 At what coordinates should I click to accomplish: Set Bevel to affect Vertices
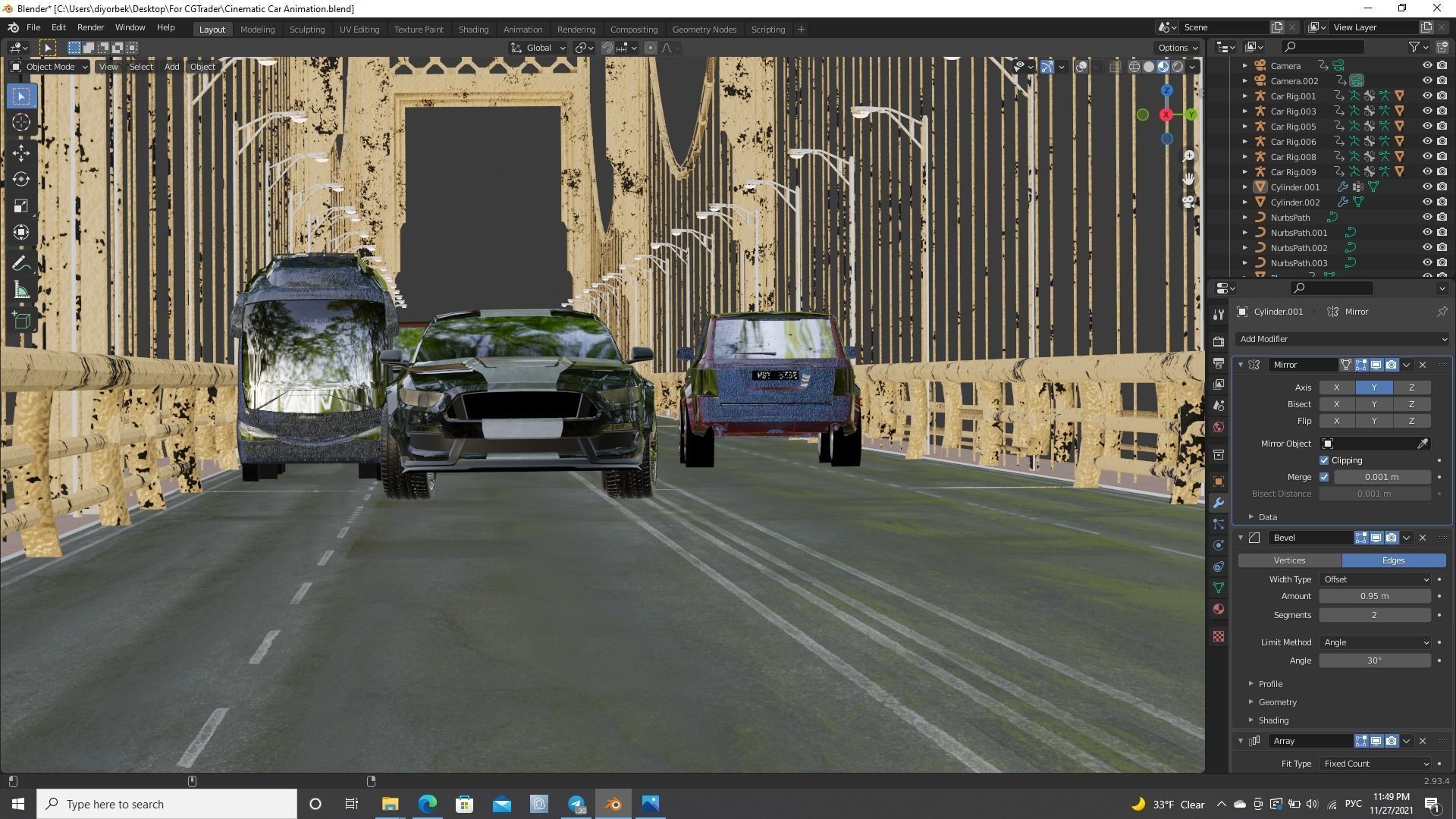pos(1289,560)
